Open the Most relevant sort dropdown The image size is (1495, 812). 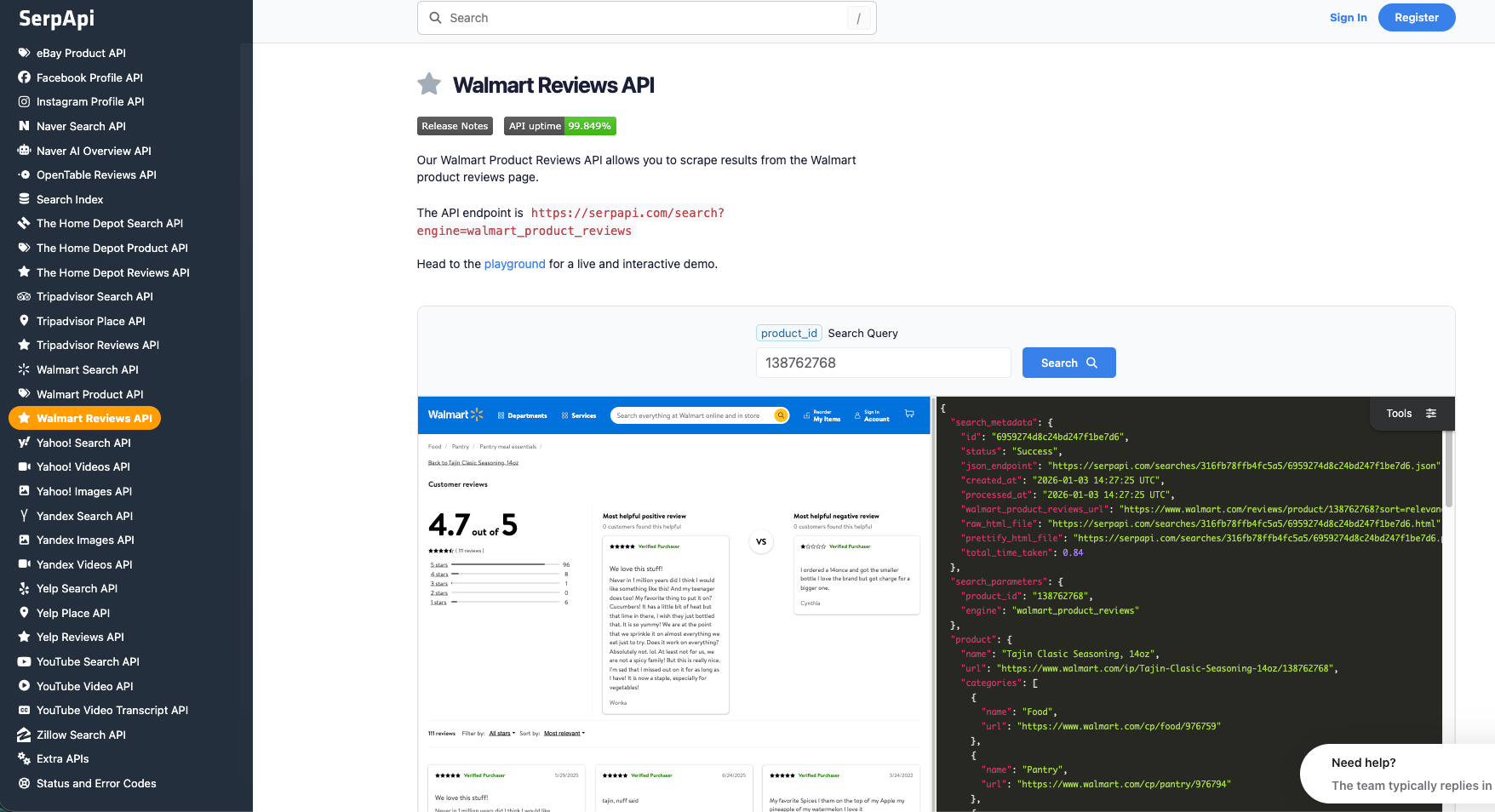tap(564, 733)
